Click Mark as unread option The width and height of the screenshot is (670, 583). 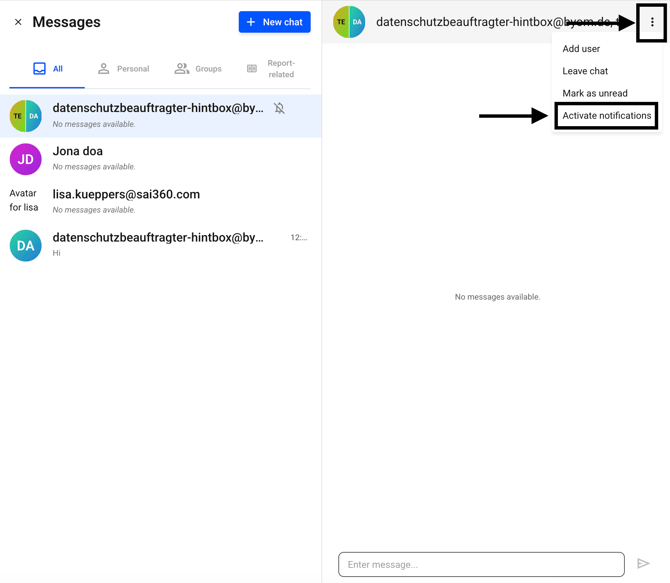coord(595,93)
